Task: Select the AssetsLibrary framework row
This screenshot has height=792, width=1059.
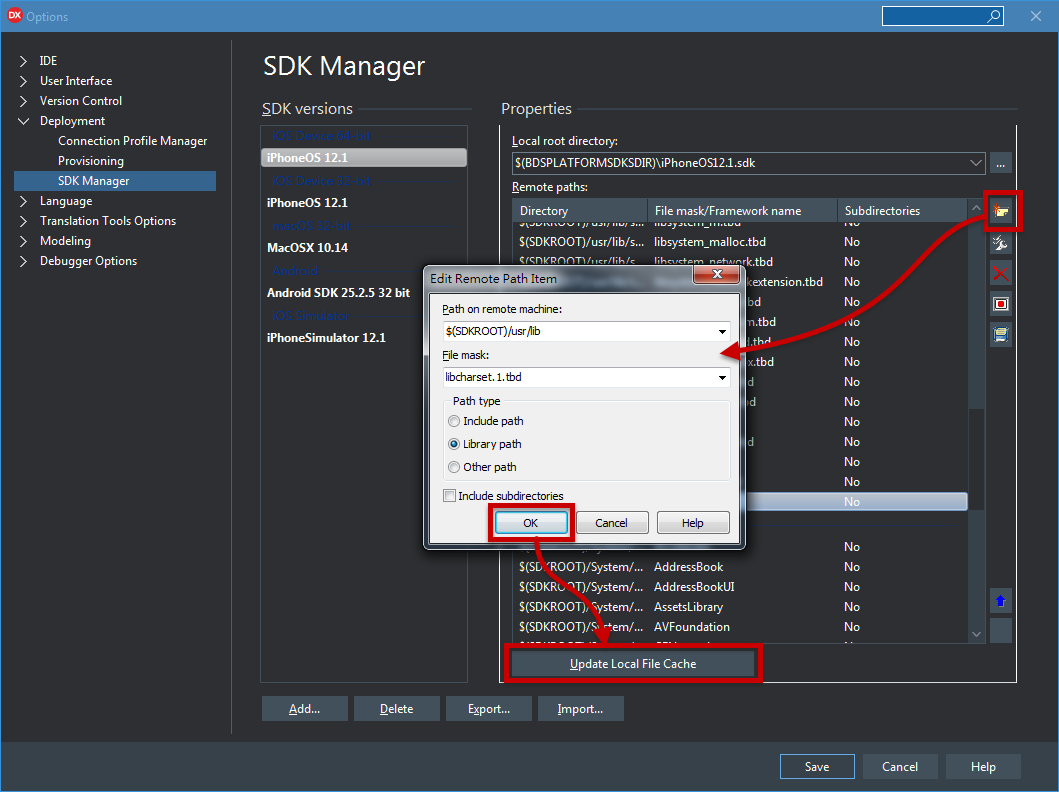Action: tap(740, 607)
